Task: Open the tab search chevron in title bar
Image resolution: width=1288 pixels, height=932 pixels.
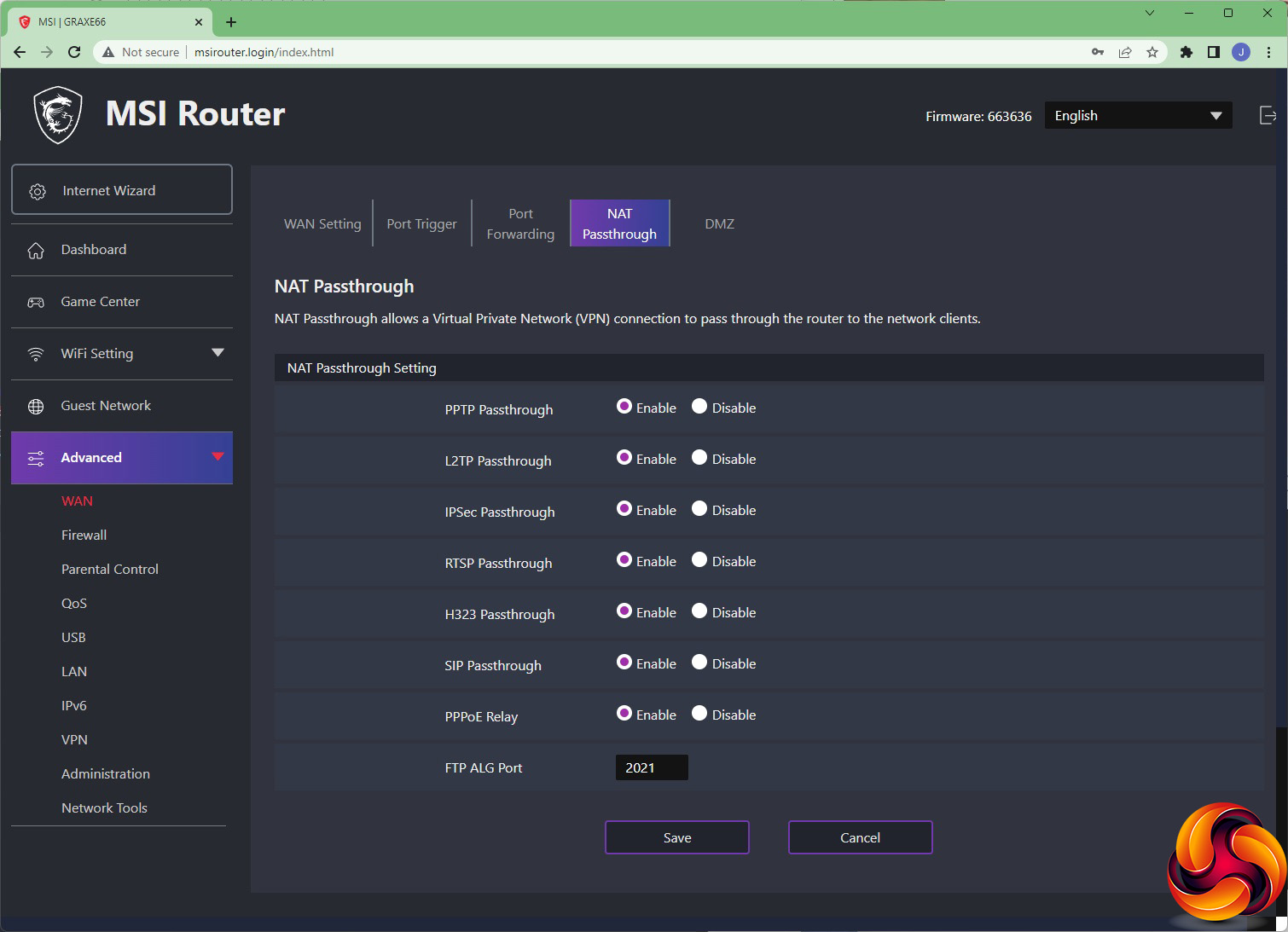Action: 1150,13
